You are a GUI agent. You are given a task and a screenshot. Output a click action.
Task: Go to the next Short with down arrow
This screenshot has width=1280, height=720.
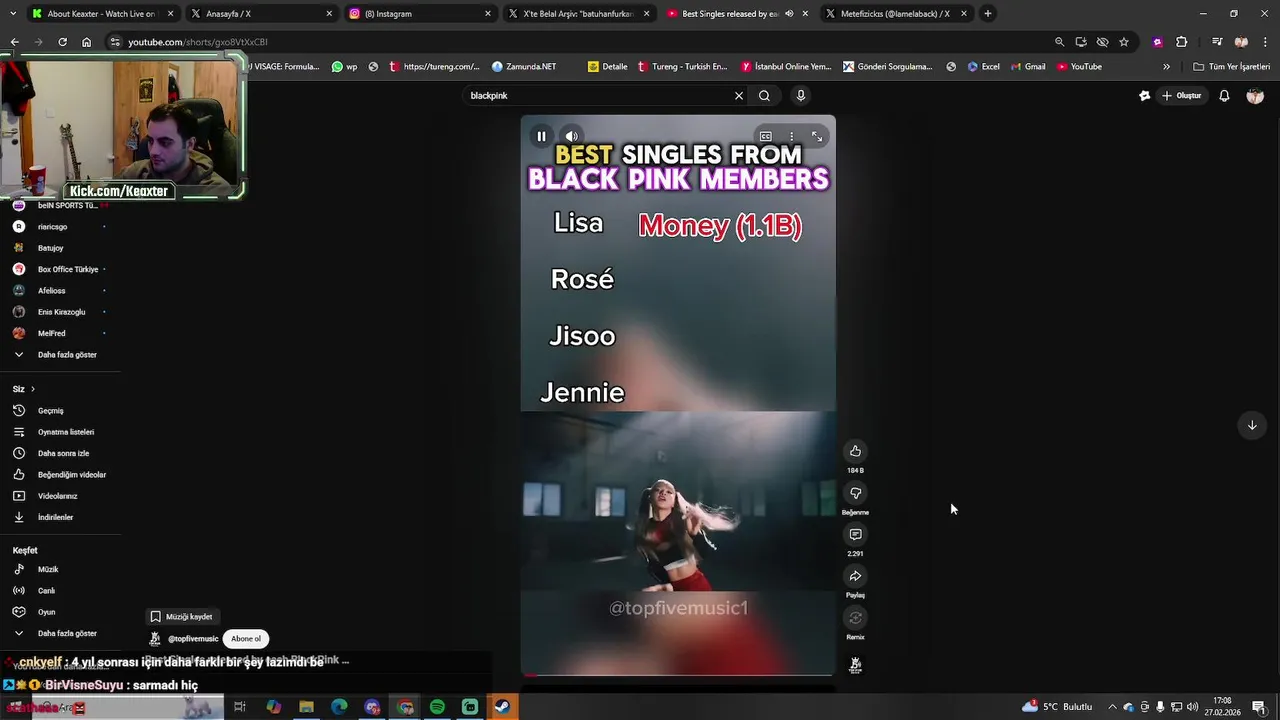[1252, 425]
